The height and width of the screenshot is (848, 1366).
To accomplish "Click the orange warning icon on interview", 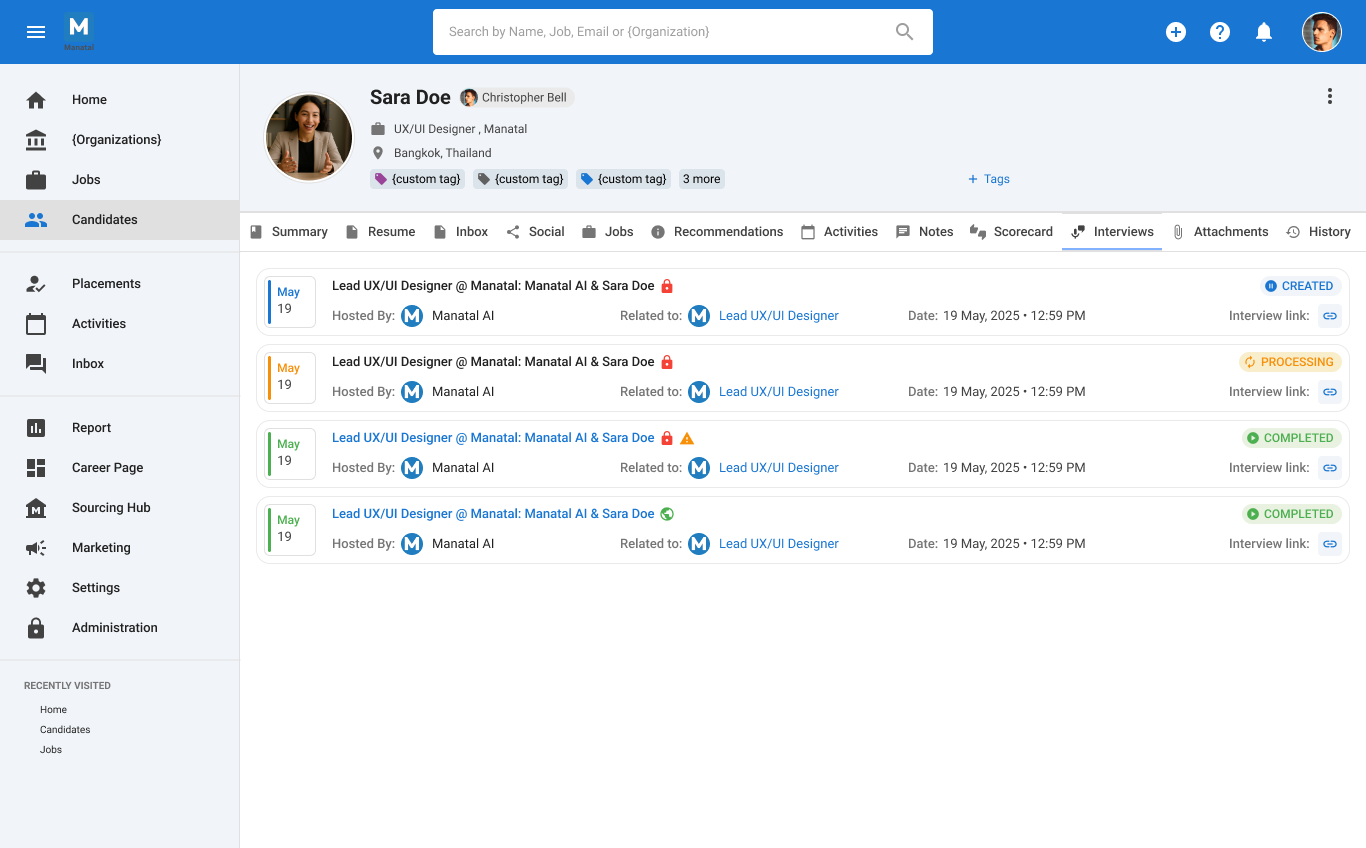I will pyautogui.click(x=687, y=438).
